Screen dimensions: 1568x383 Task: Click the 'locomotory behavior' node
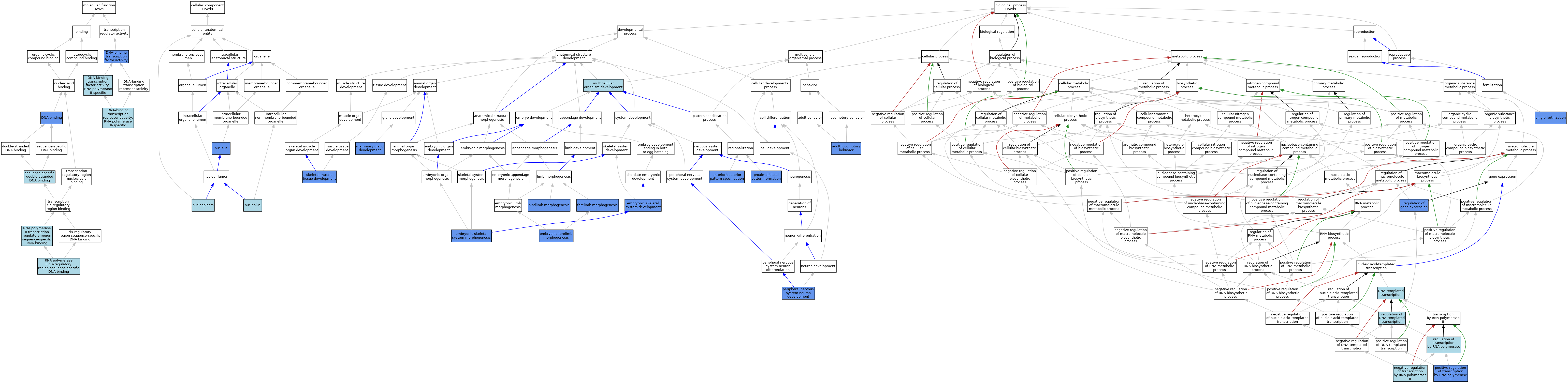[847, 117]
